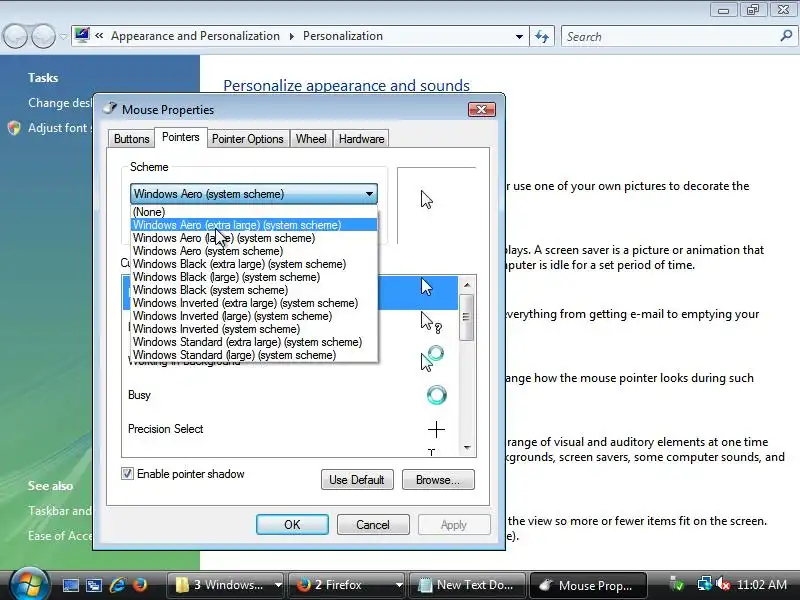The width and height of the screenshot is (800, 600).
Task: Select the Precision Select pointer row
Action: coord(290,429)
